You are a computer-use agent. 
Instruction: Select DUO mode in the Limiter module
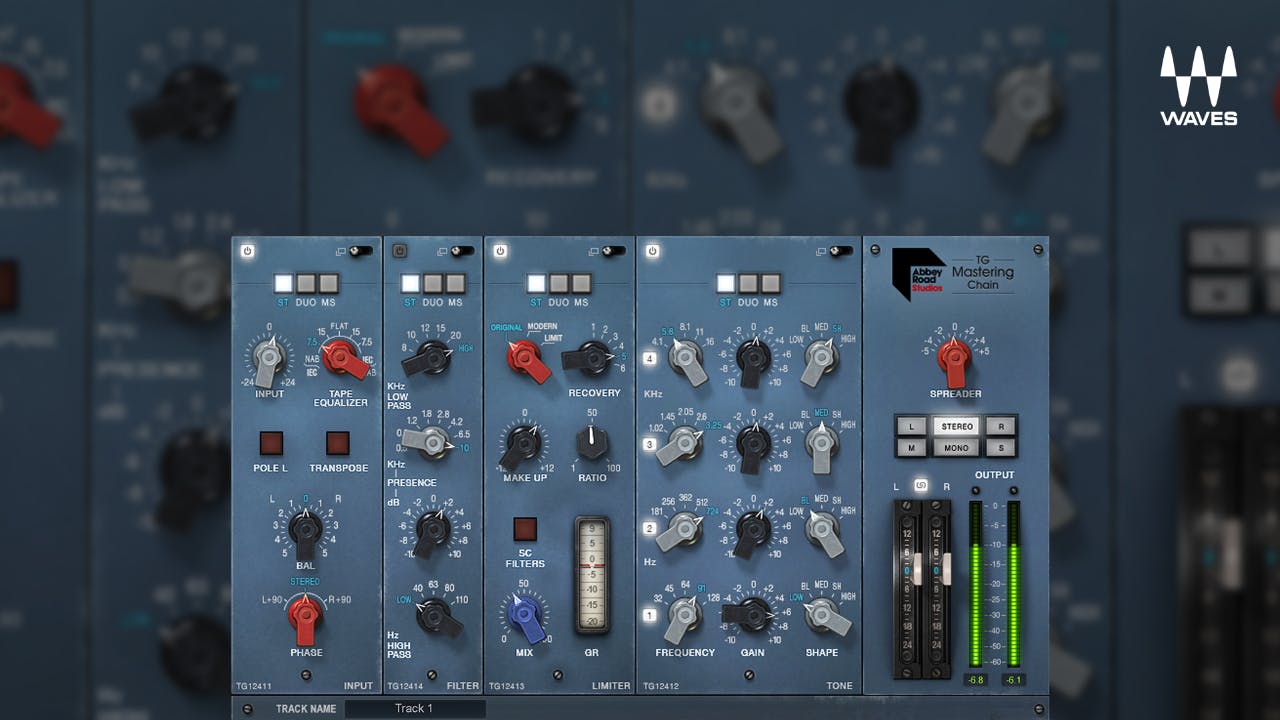[559, 283]
